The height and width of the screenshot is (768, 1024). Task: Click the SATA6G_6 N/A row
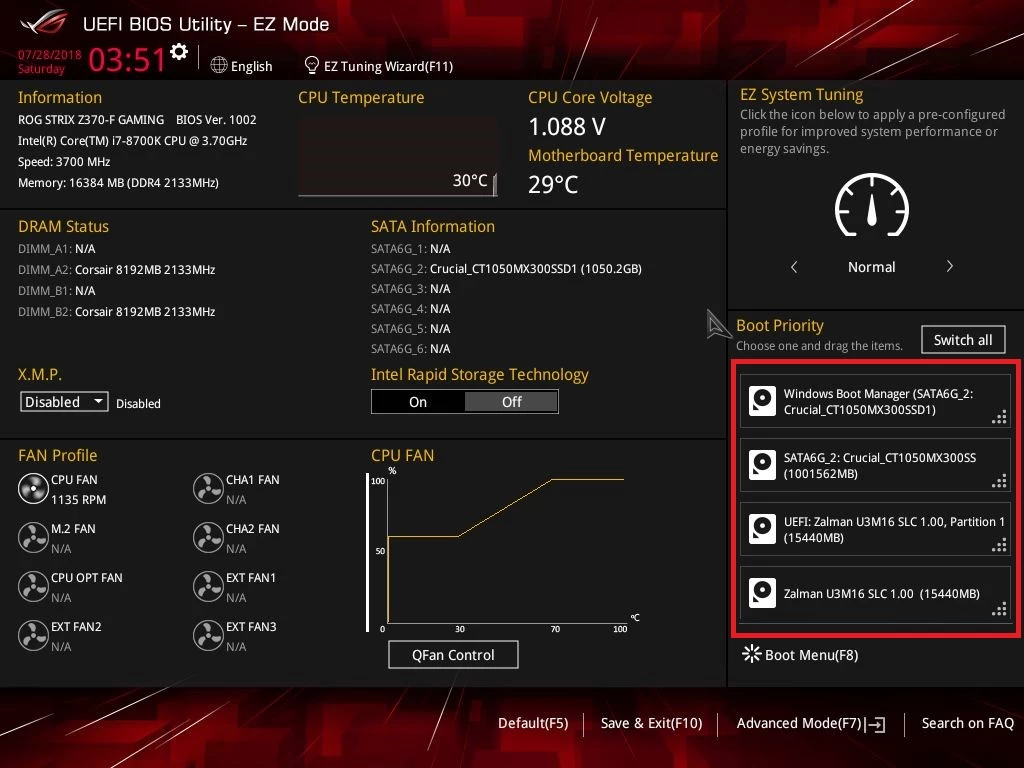coord(411,349)
